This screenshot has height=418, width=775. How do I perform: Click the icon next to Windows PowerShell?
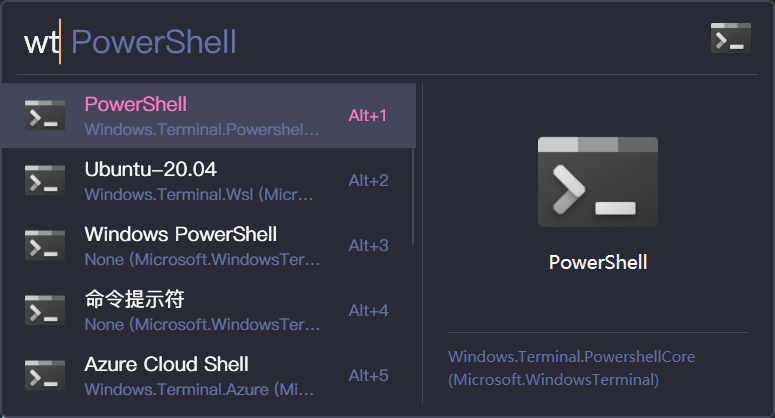point(45,245)
